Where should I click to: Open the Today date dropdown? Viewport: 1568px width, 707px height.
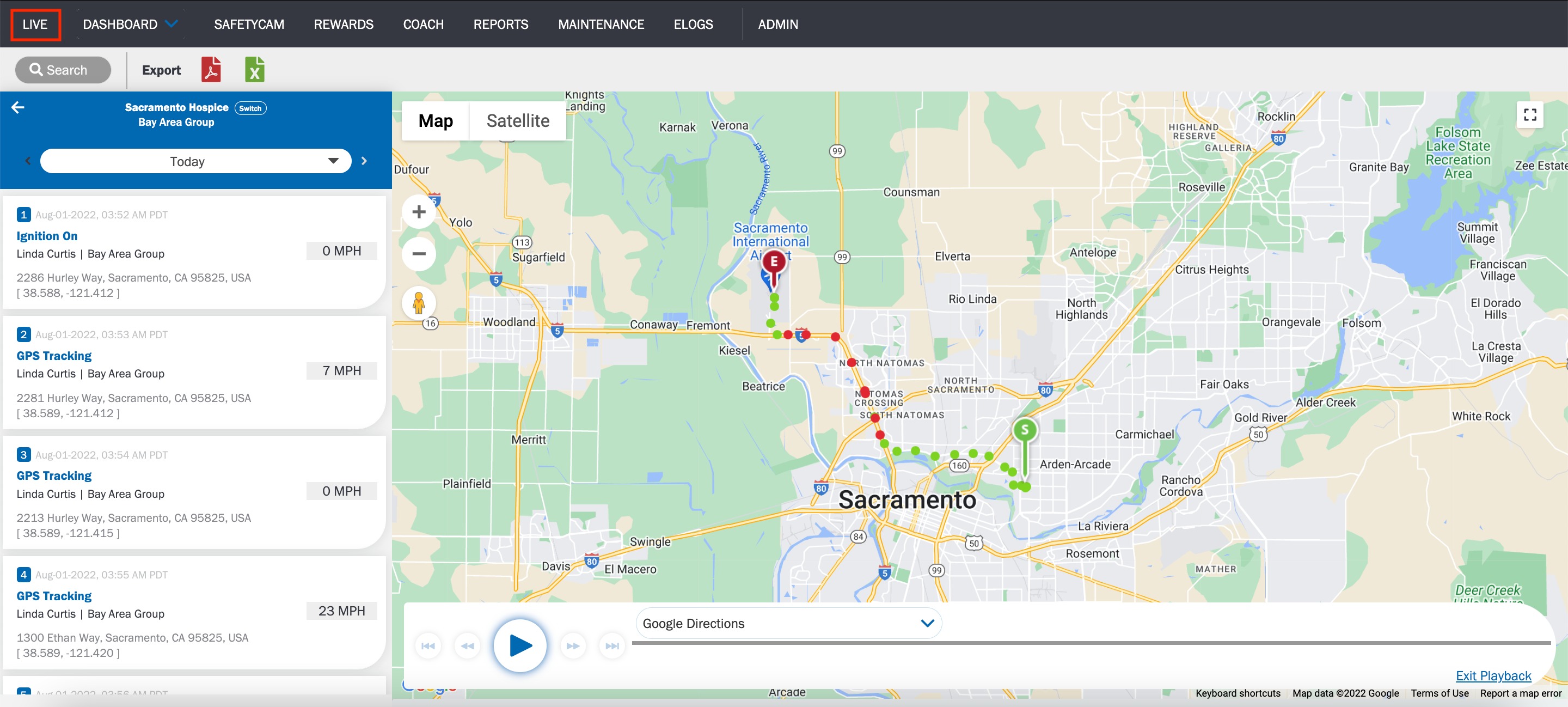pyautogui.click(x=195, y=161)
